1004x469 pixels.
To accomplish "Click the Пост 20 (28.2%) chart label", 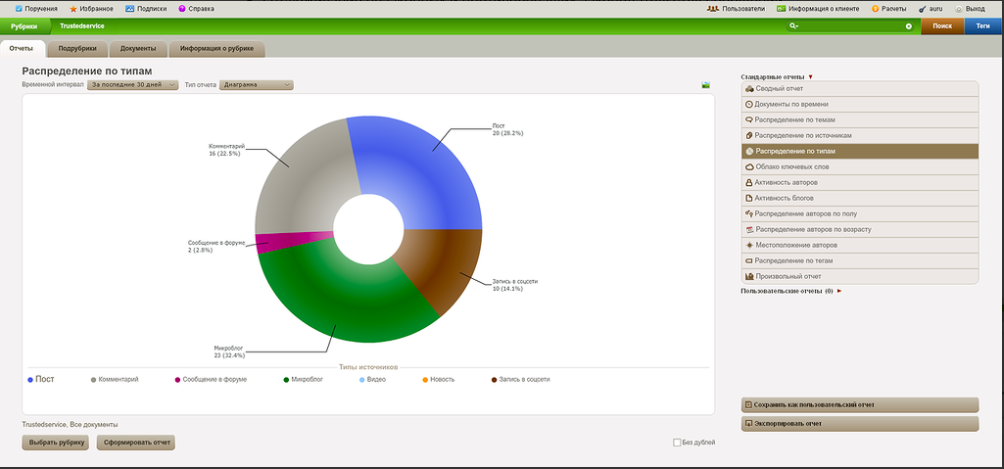I will click(x=508, y=130).
